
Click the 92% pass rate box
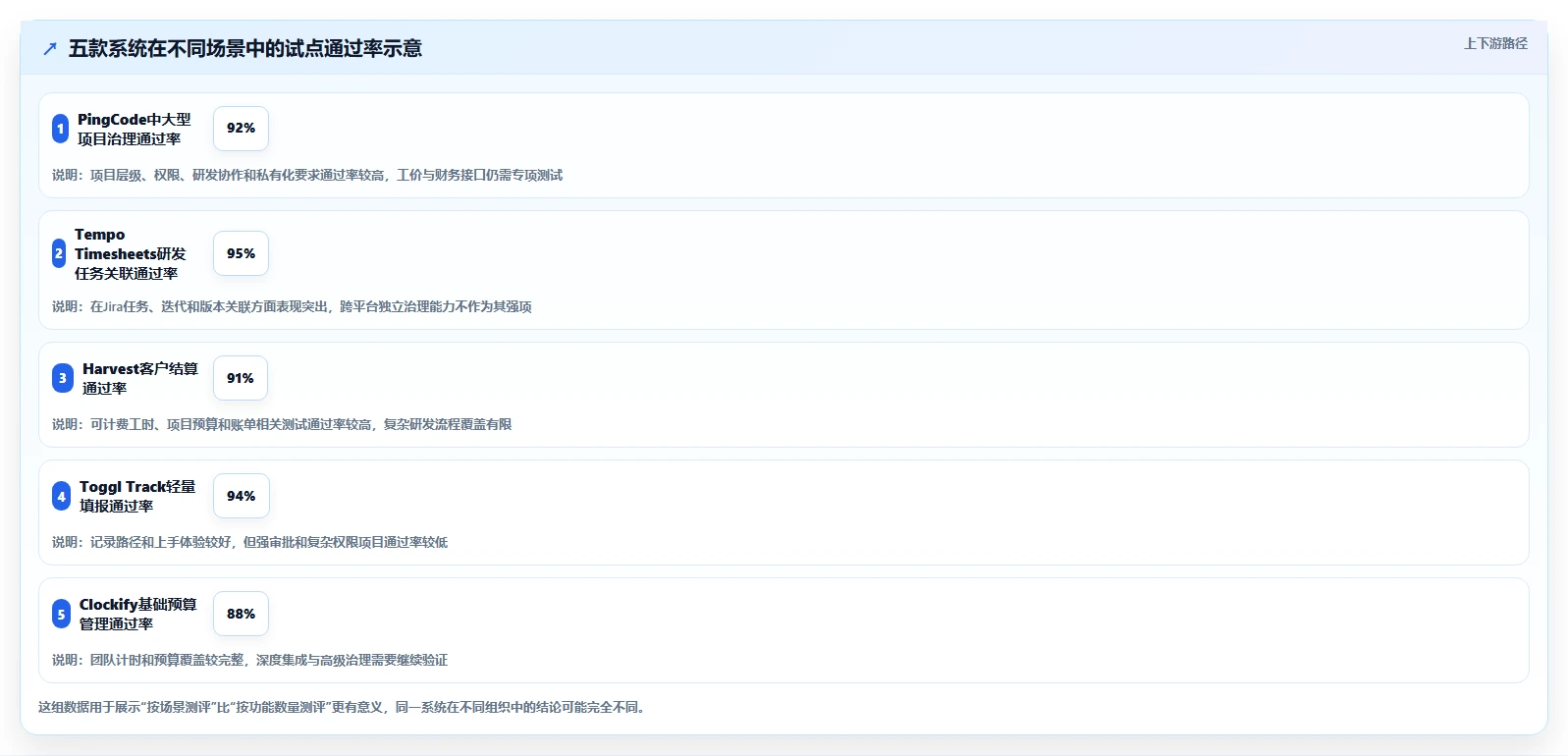tap(241, 129)
